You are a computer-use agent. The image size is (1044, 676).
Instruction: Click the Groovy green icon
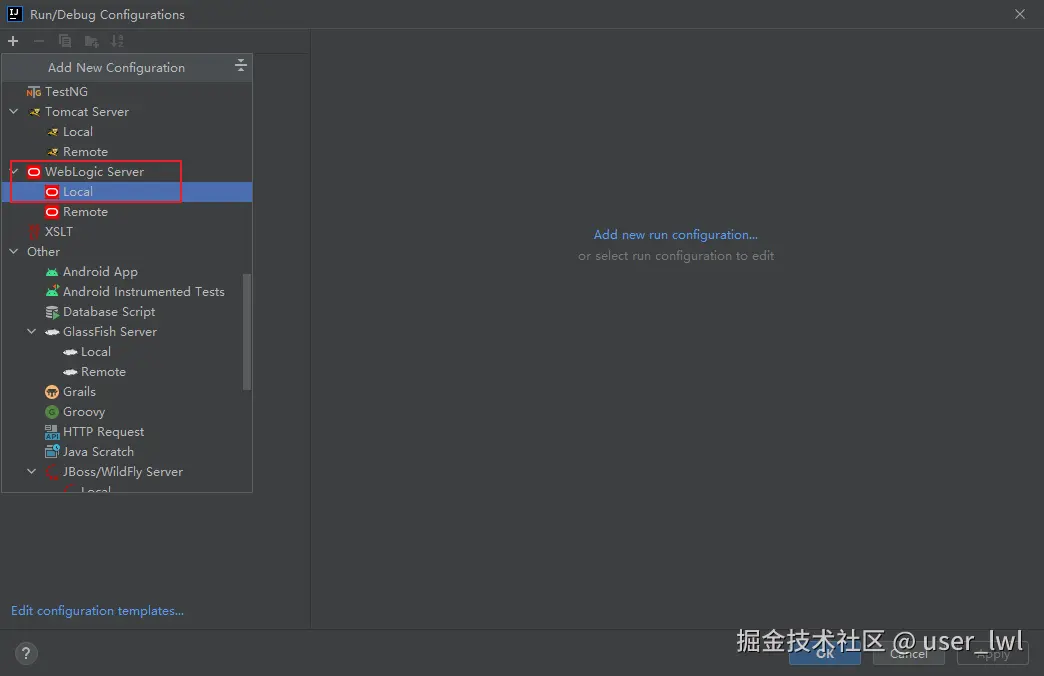pyautogui.click(x=52, y=412)
